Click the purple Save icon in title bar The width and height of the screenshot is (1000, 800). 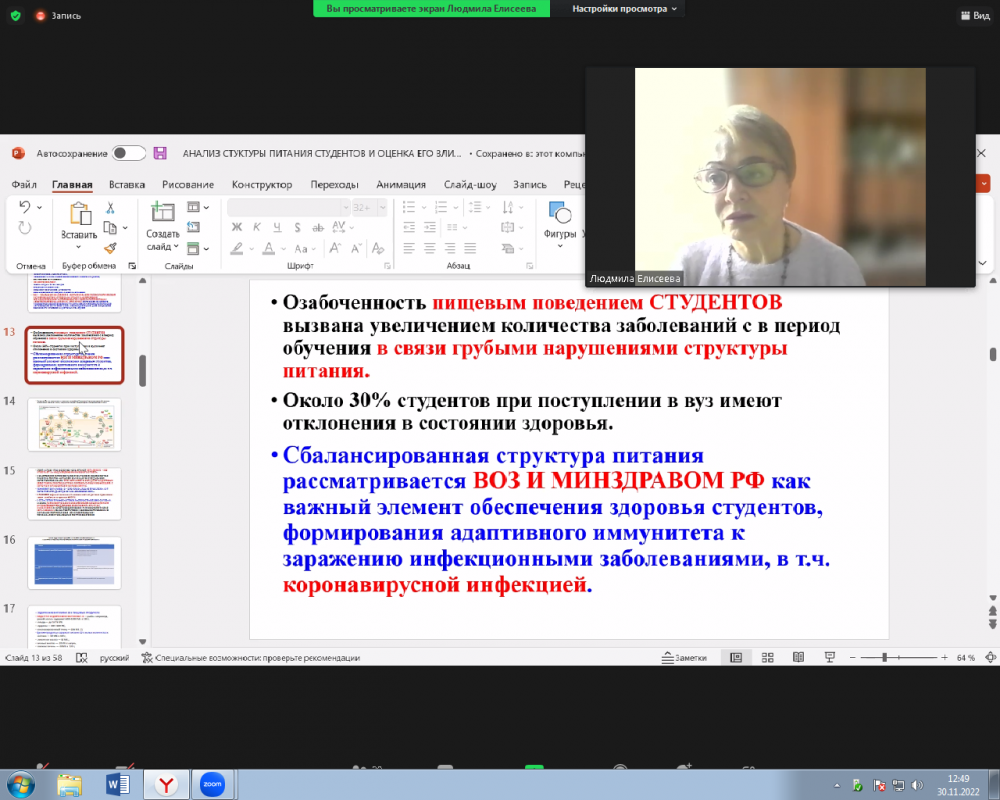pos(159,153)
